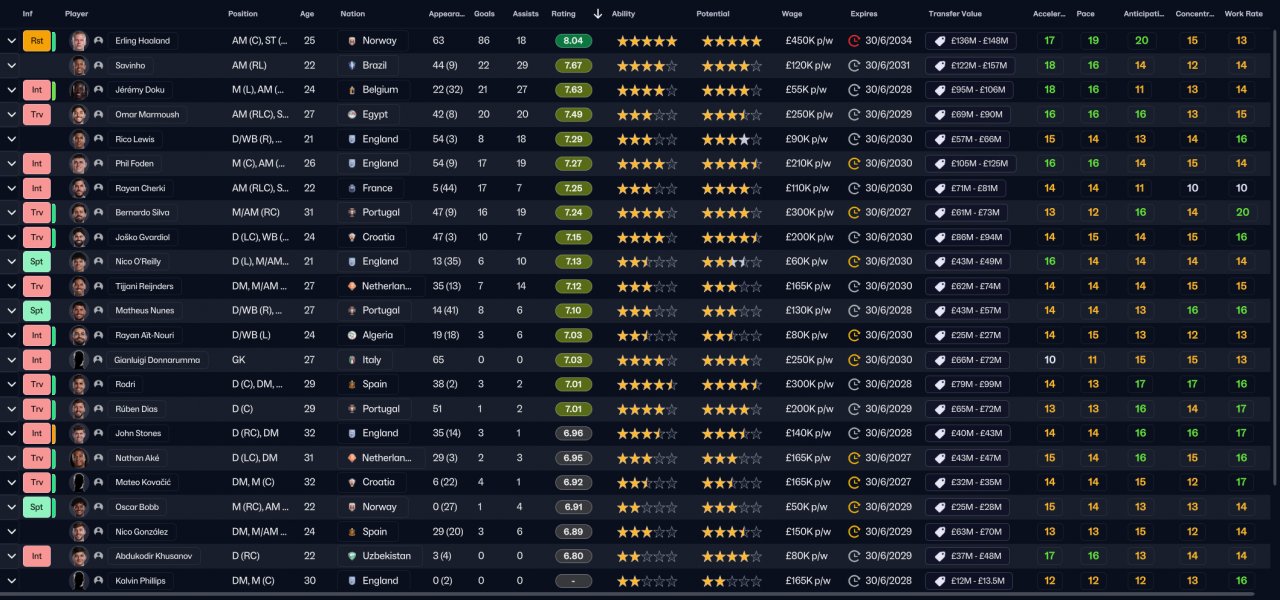Image resolution: width=1280 pixels, height=600 pixels.
Task: Open Phil Foden's player name button
Action: tap(134, 163)
